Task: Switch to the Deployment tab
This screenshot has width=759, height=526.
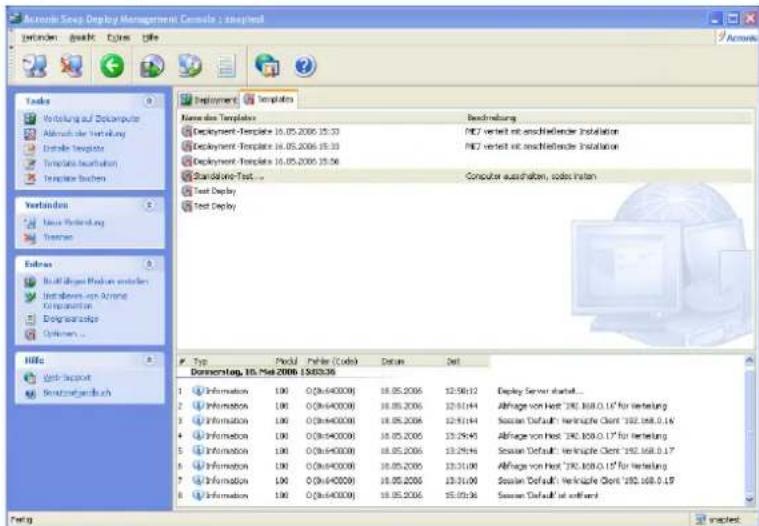Action: (x=209, y=100)
